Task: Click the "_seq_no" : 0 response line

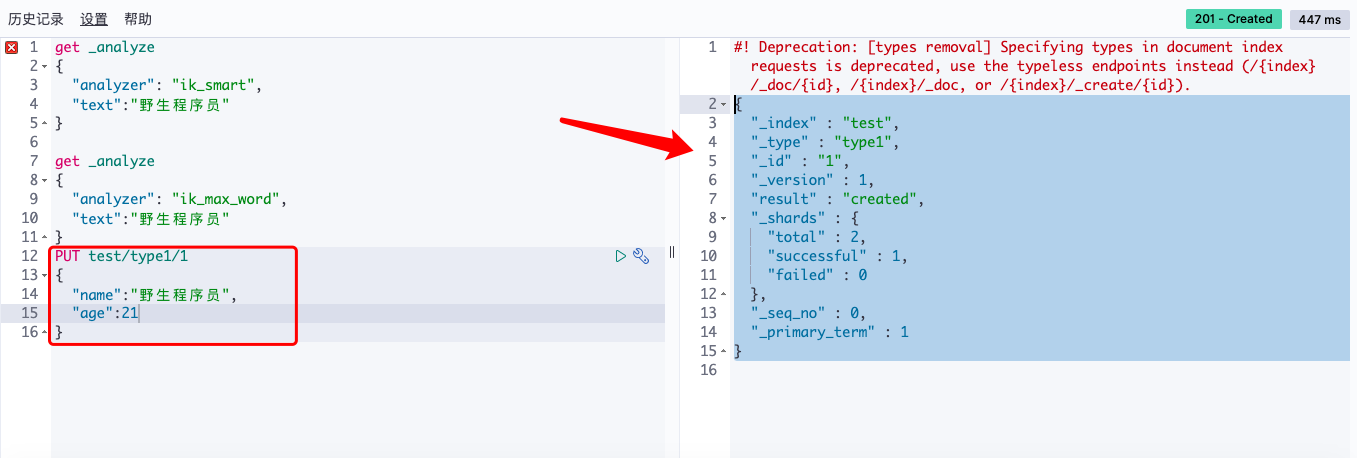Action: tap(809, 313)
